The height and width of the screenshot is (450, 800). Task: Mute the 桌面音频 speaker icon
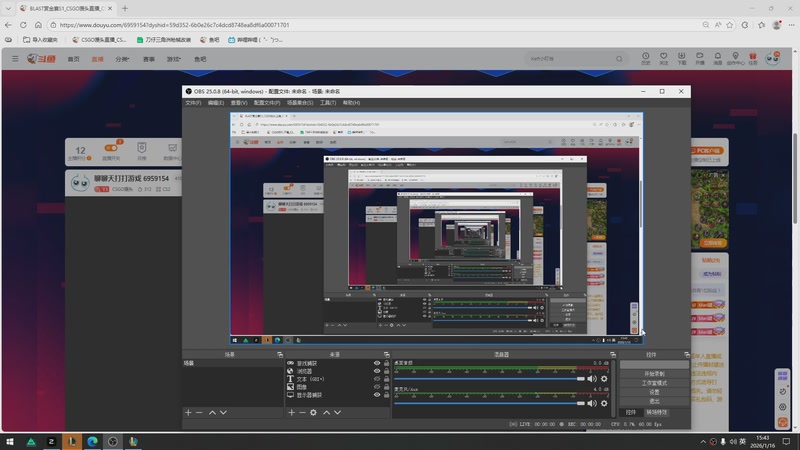coord(592,379)
